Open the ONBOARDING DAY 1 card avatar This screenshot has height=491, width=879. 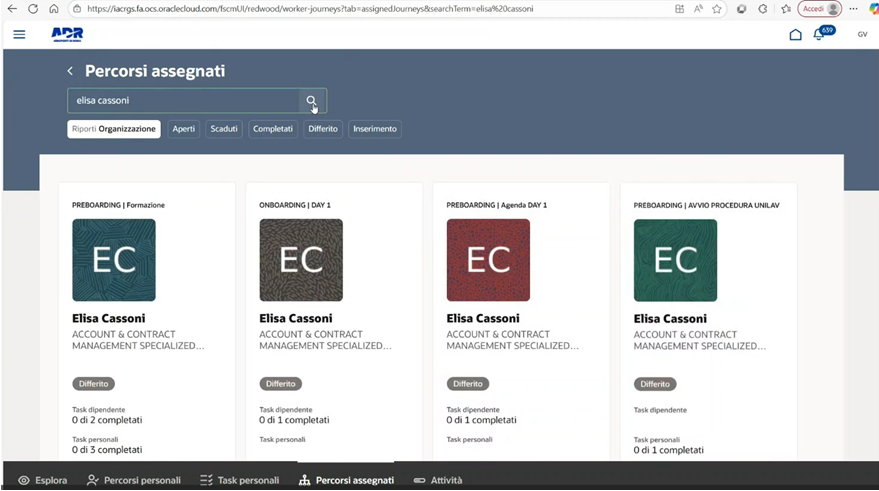[301, 260]
